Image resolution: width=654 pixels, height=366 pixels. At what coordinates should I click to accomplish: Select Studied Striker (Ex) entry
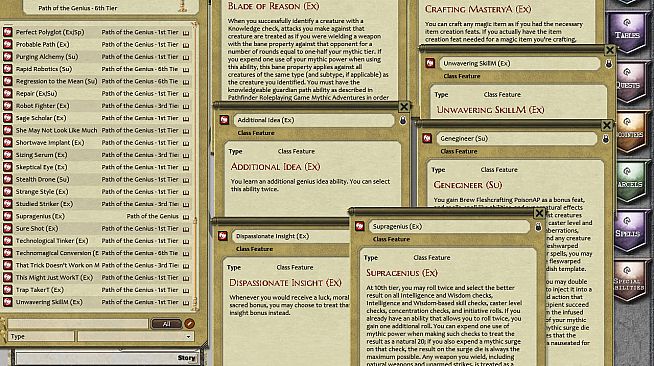tap(44, 204)
